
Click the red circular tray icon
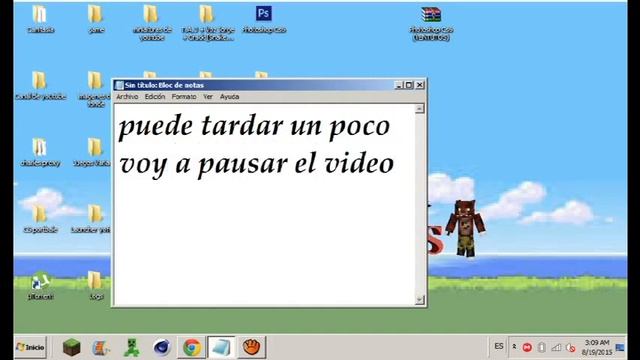527,347
